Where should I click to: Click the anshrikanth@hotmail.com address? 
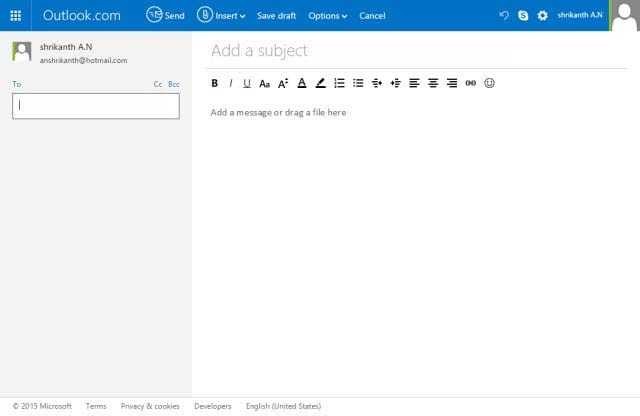83,60
